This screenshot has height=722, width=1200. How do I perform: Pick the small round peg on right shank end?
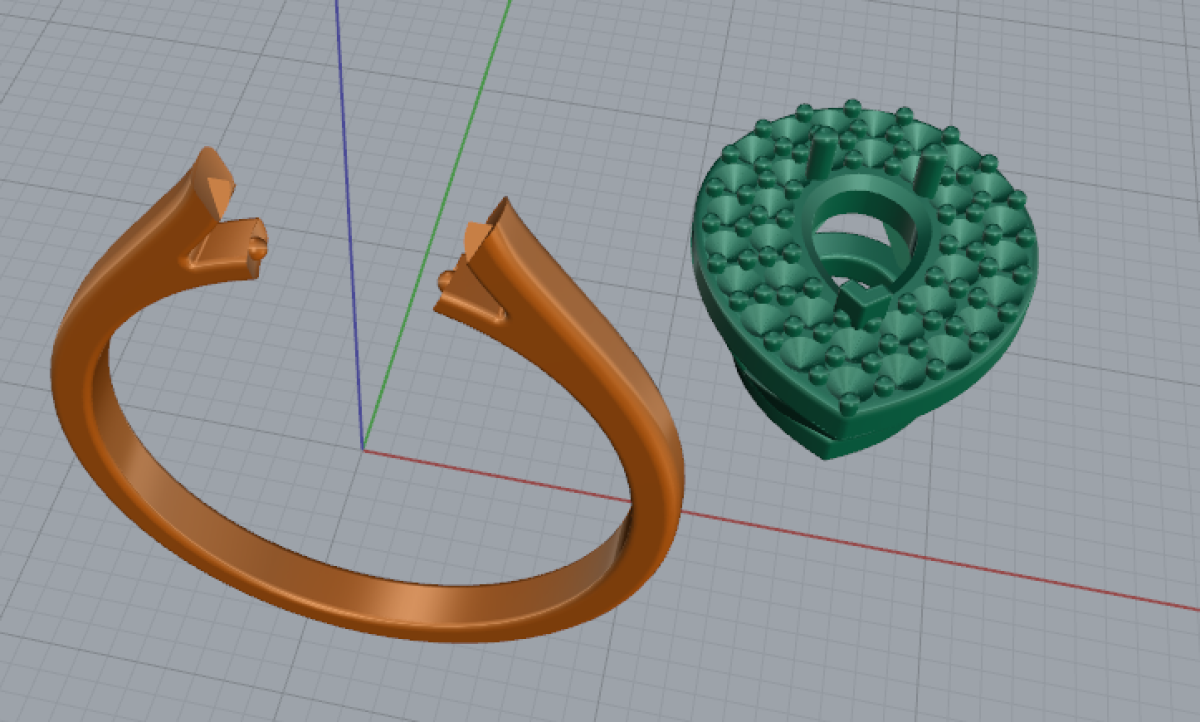pos(446,280)
